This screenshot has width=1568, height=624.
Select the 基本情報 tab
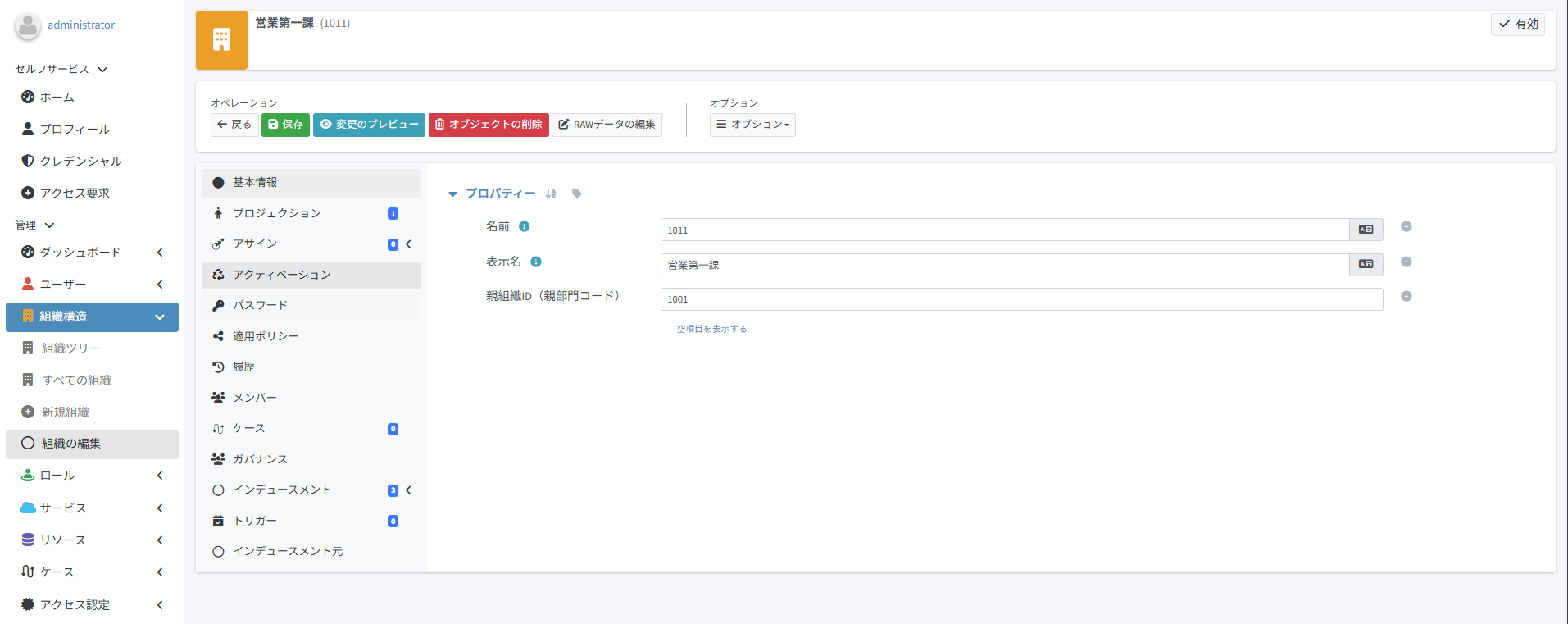(x=311, y=183)
